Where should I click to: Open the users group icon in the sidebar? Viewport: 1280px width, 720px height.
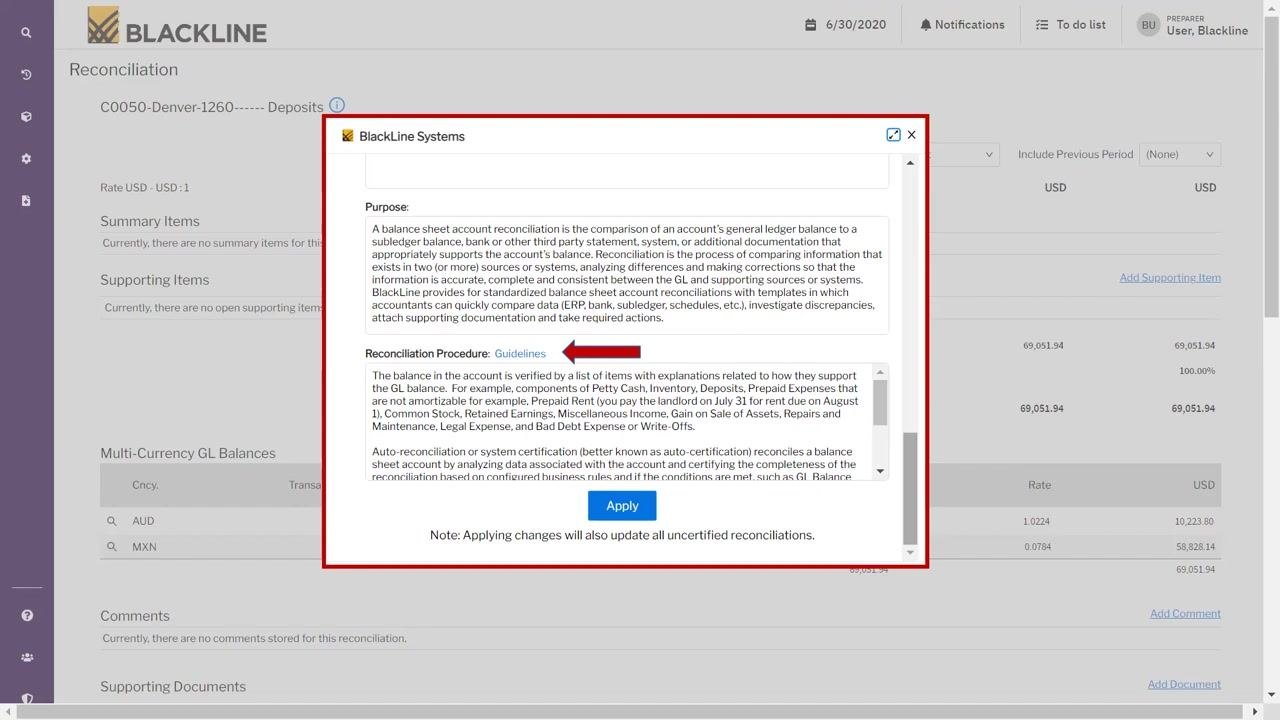27,658
